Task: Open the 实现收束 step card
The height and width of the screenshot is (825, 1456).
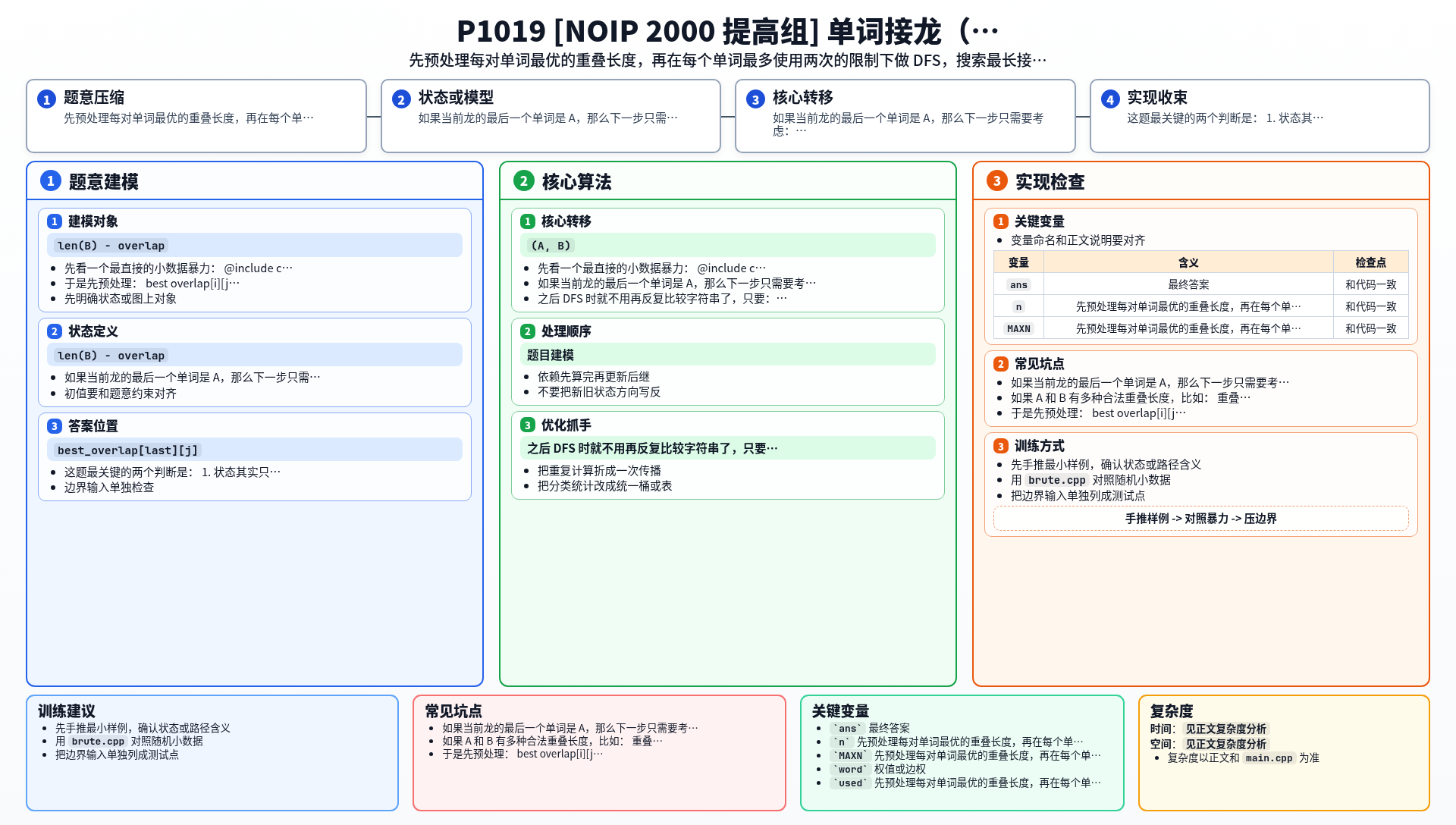Action: click(x=1260, y=116)
